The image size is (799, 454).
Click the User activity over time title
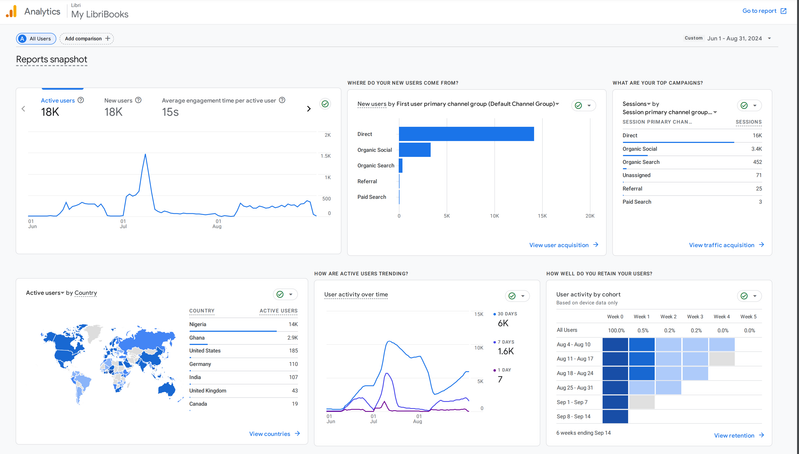[x=356, y=295]
